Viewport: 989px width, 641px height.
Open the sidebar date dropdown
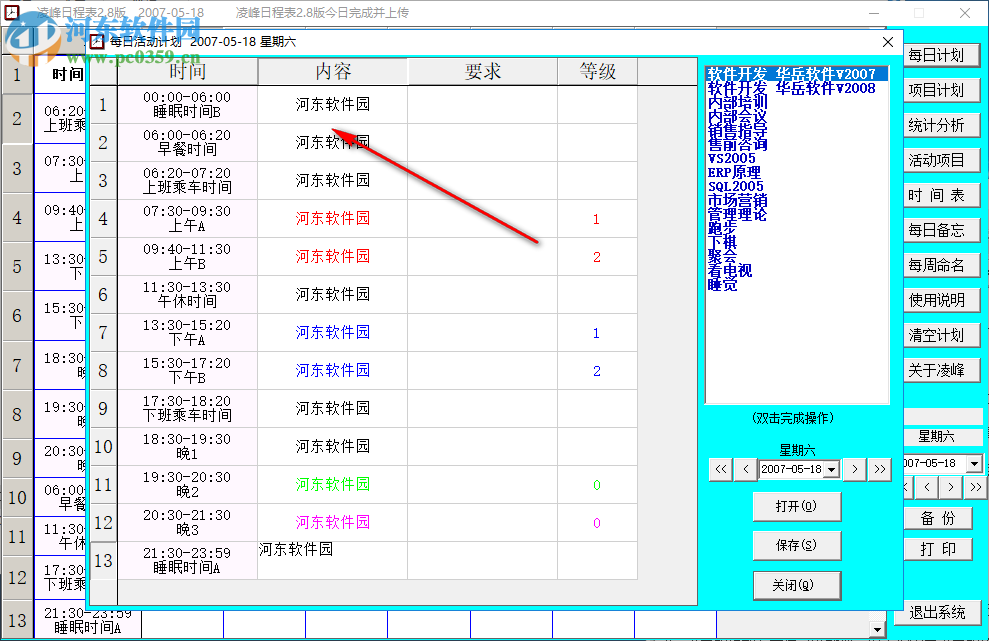pos(975,464)
